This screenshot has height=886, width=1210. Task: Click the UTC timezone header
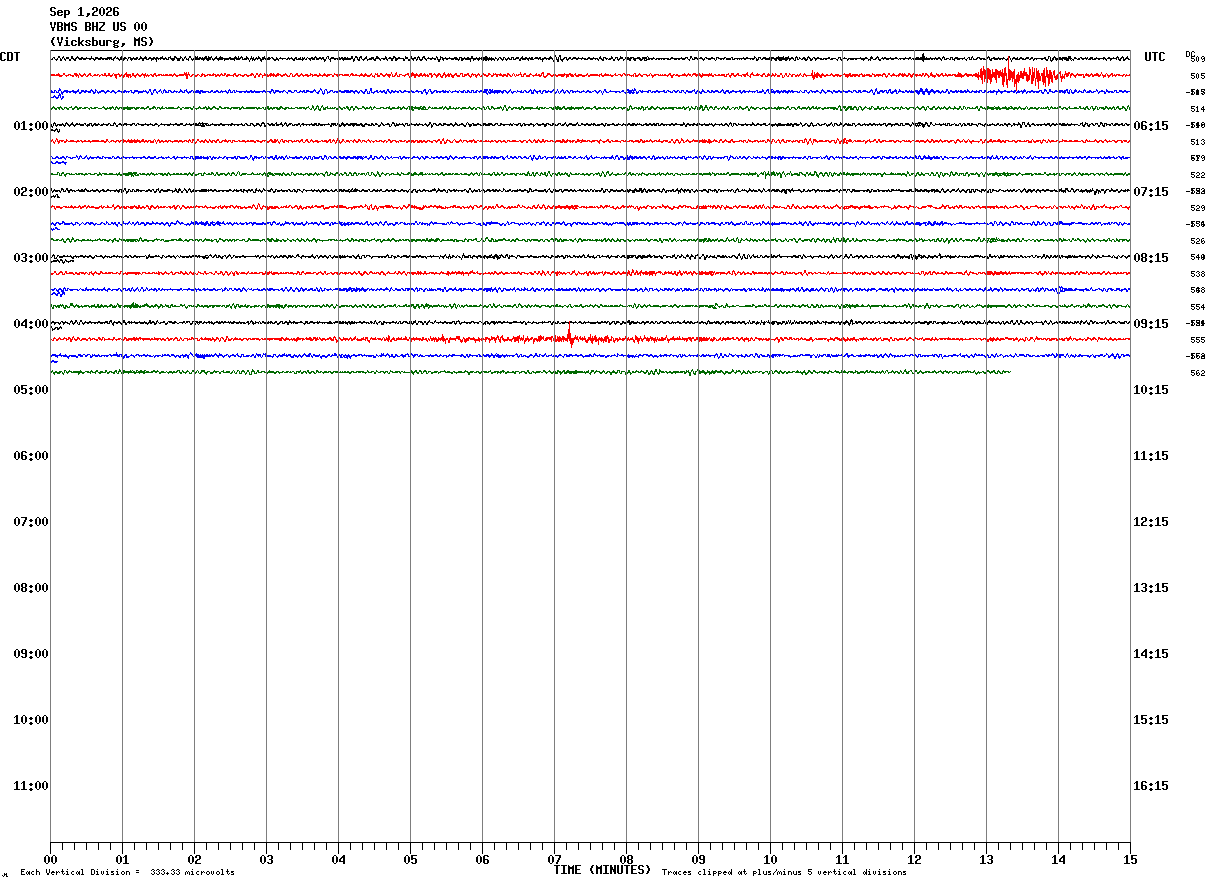1155,57
